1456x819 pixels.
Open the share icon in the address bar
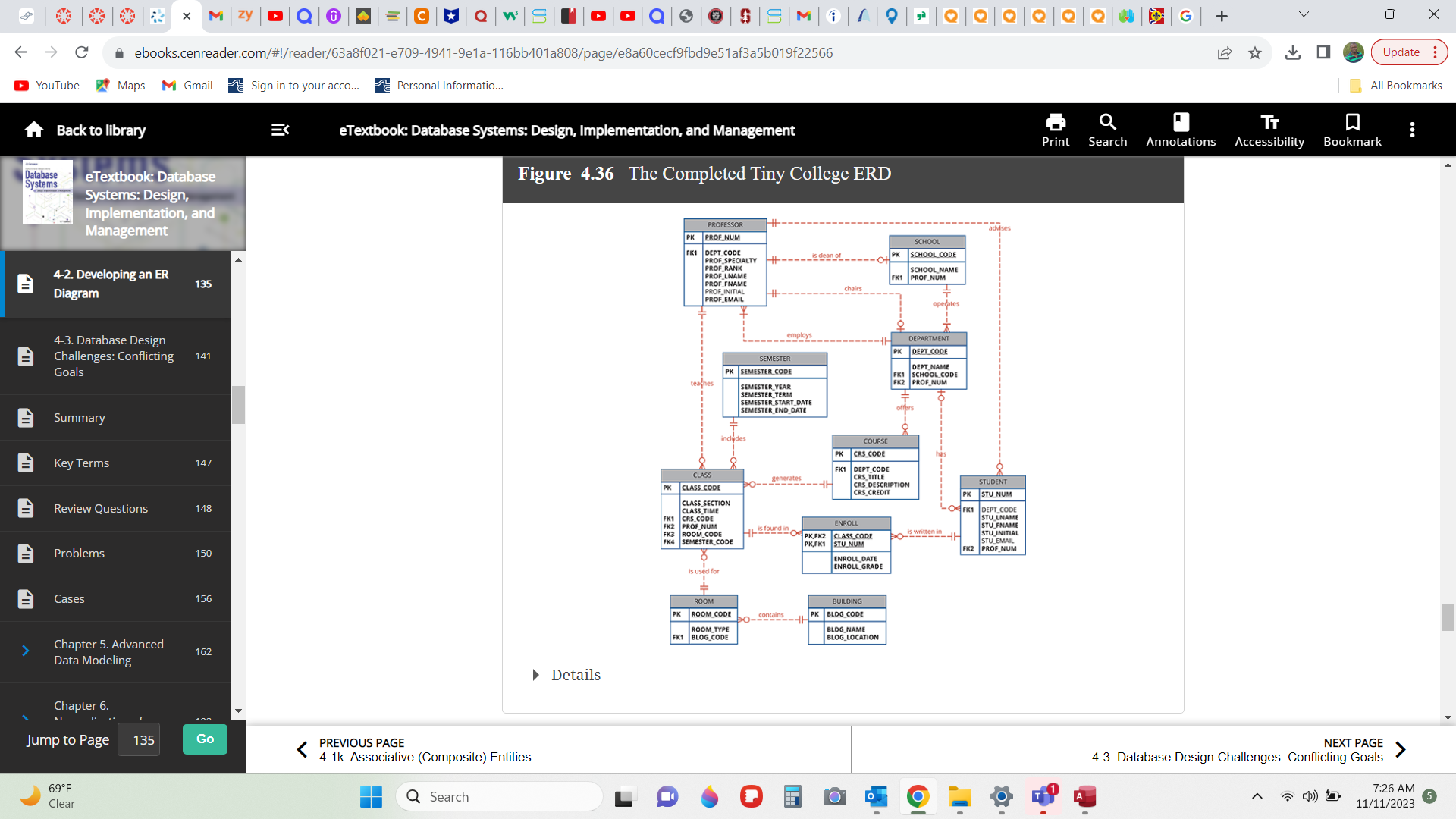point(1224,53)
